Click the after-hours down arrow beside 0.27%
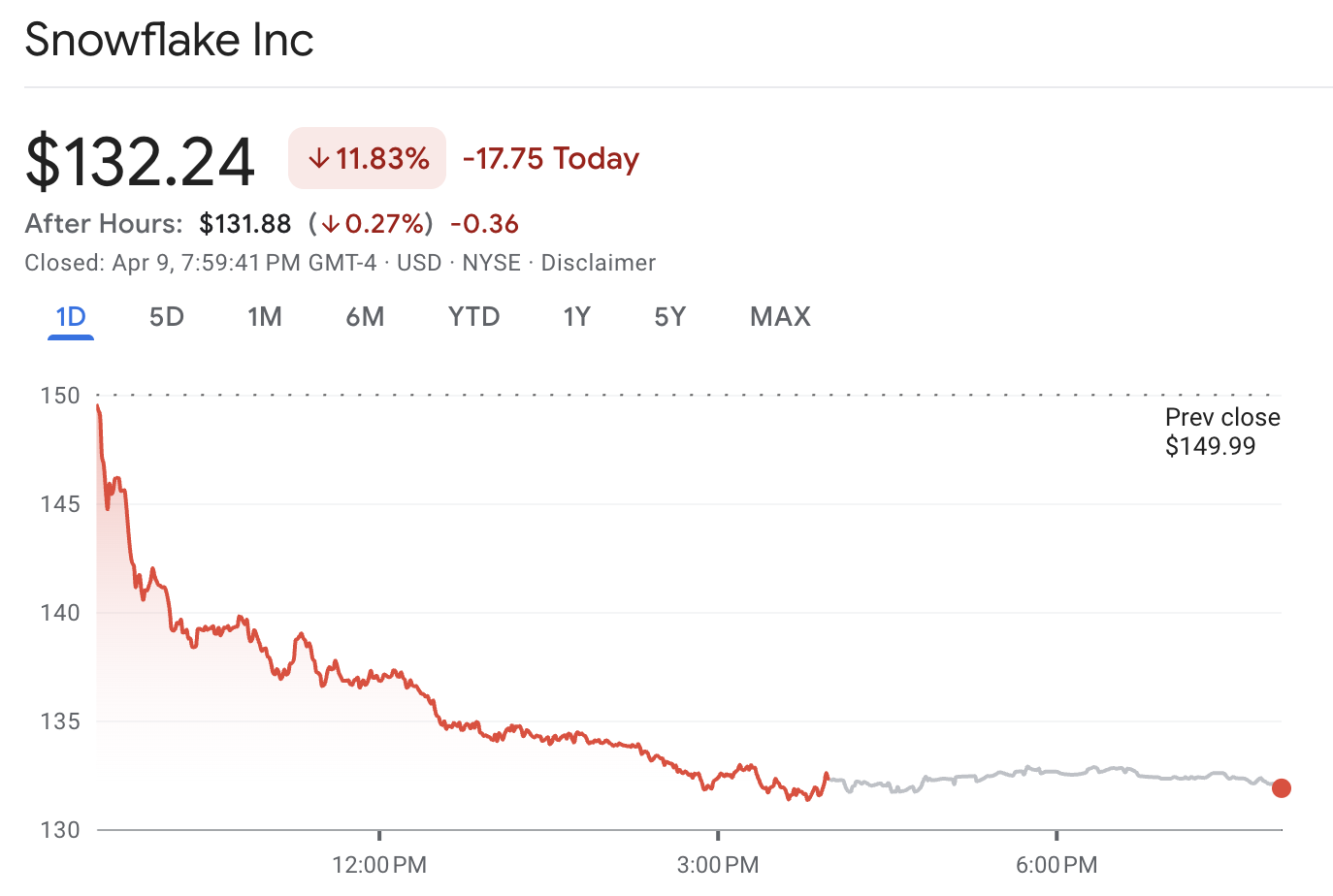Screen dimensions: 1333x896 pyautogui.click(x=331, y=224)
